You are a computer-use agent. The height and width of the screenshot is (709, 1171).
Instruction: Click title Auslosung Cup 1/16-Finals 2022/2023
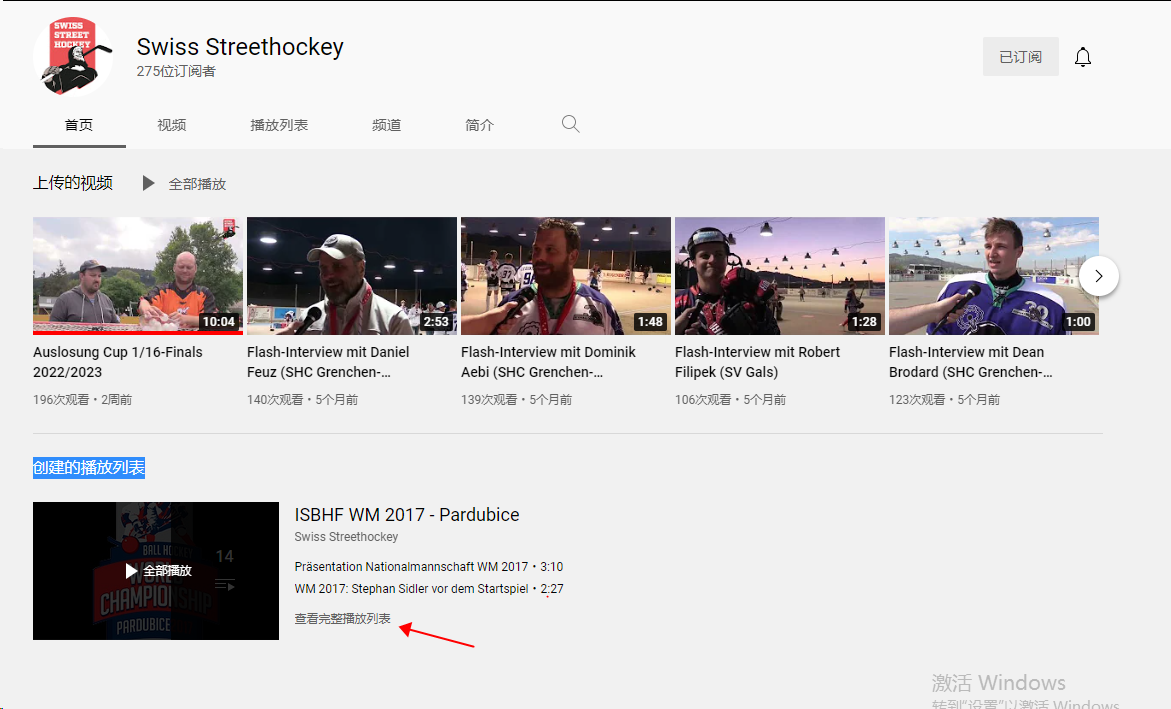pos(118,362)
